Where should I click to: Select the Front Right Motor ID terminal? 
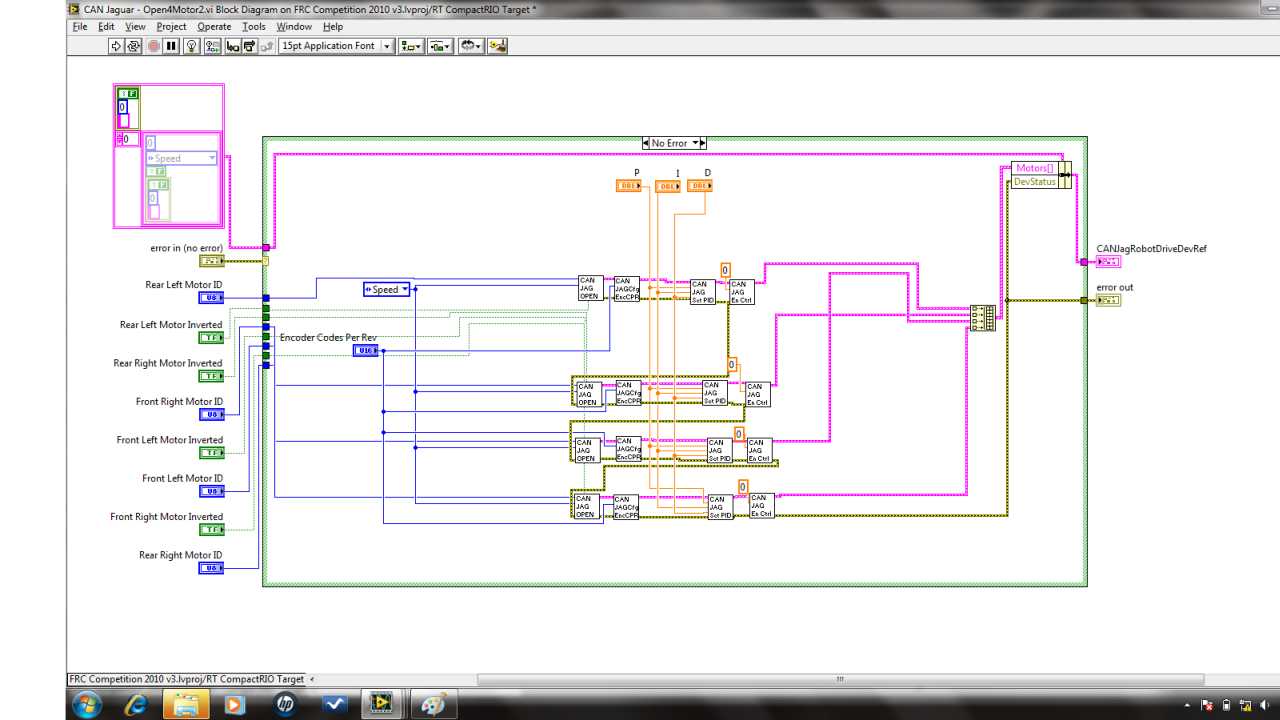(212, 414)
